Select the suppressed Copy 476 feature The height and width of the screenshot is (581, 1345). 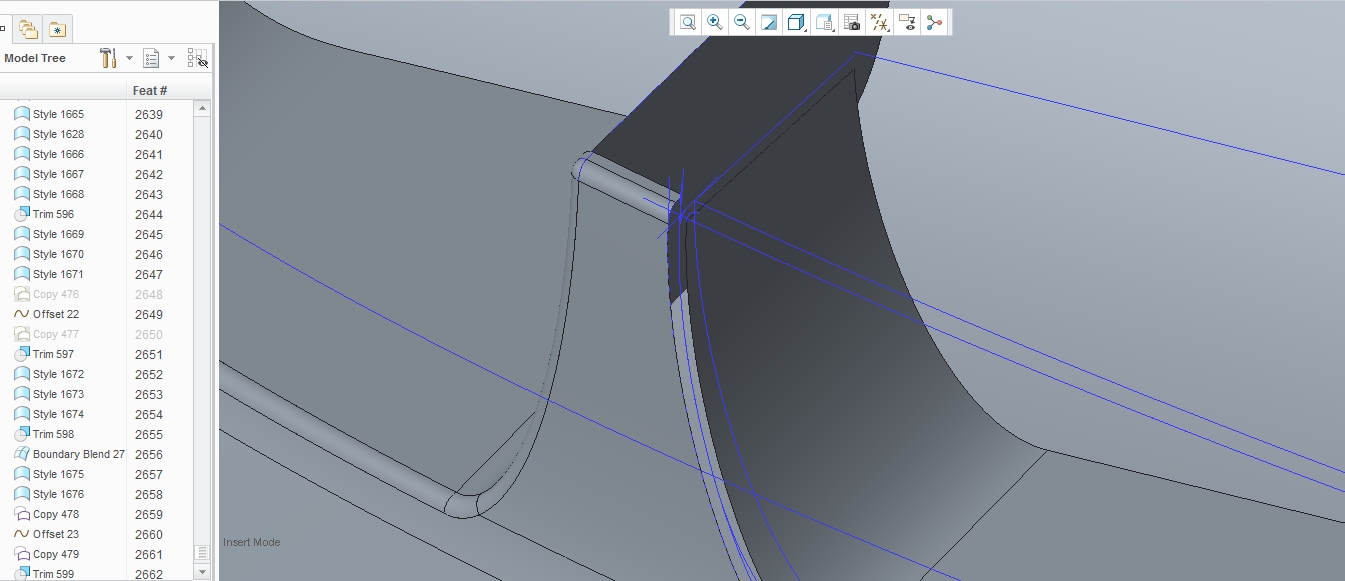tap(56, 294)
